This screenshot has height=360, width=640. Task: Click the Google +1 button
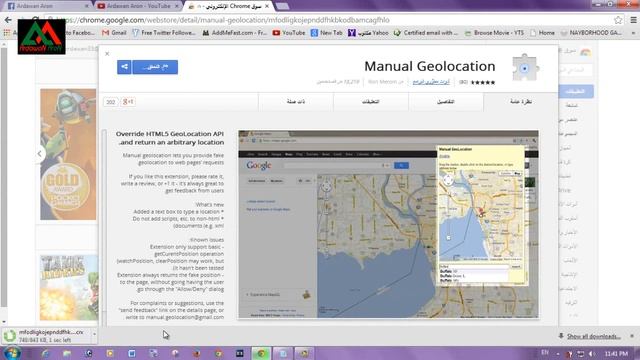(129, 102)
